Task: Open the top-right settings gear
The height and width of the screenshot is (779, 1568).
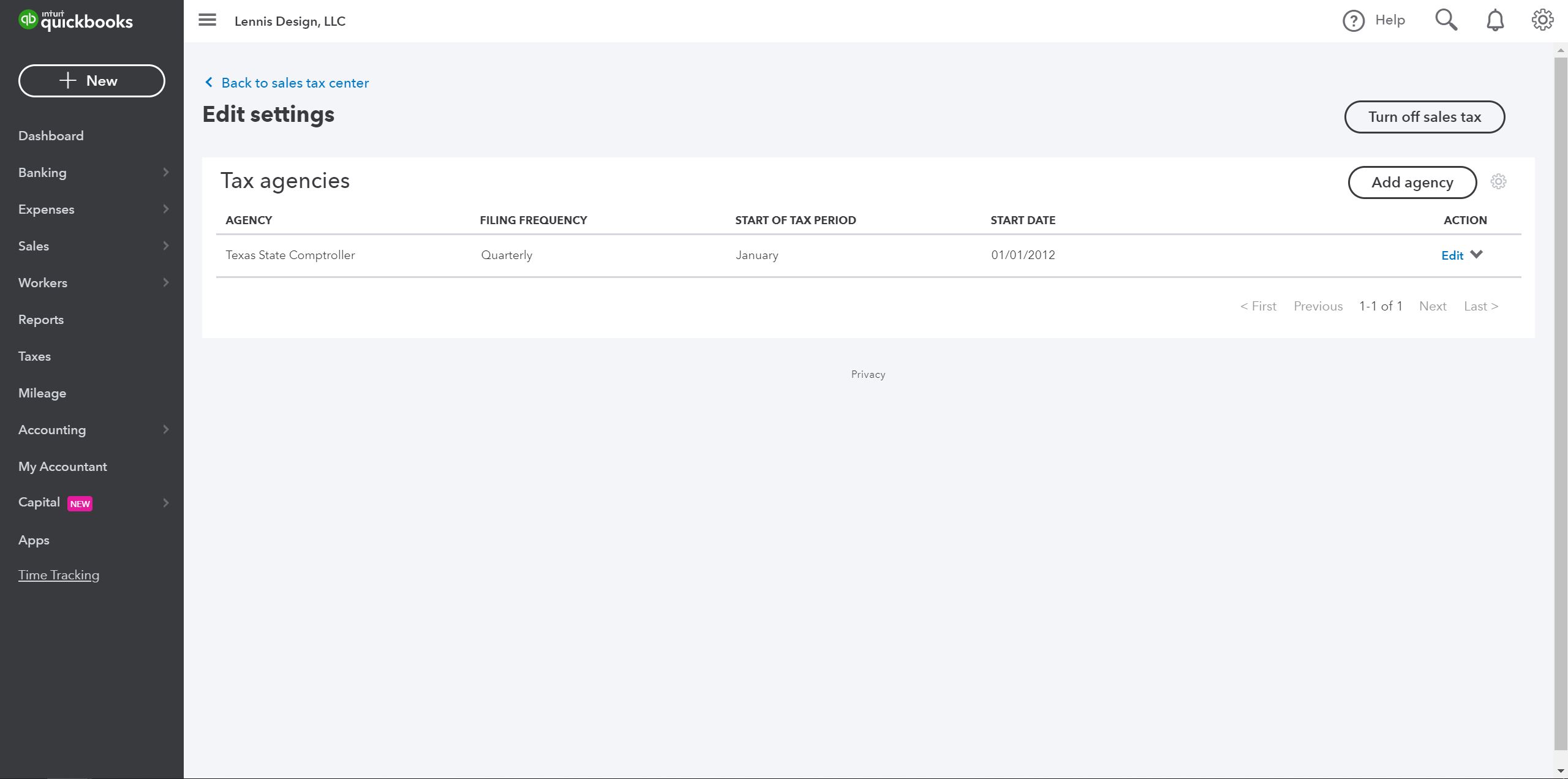Action: tap(1542, 20)
